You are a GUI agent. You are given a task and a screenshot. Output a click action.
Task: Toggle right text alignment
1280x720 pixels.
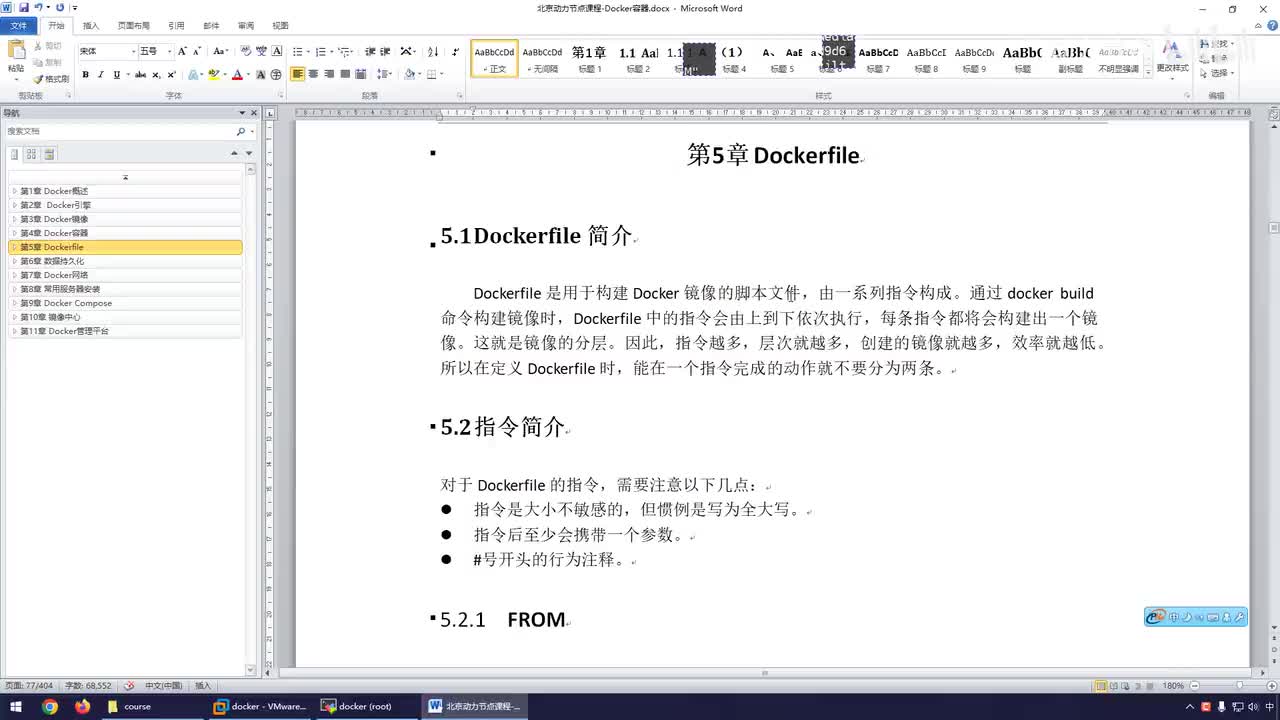click(x=329, y=75)
